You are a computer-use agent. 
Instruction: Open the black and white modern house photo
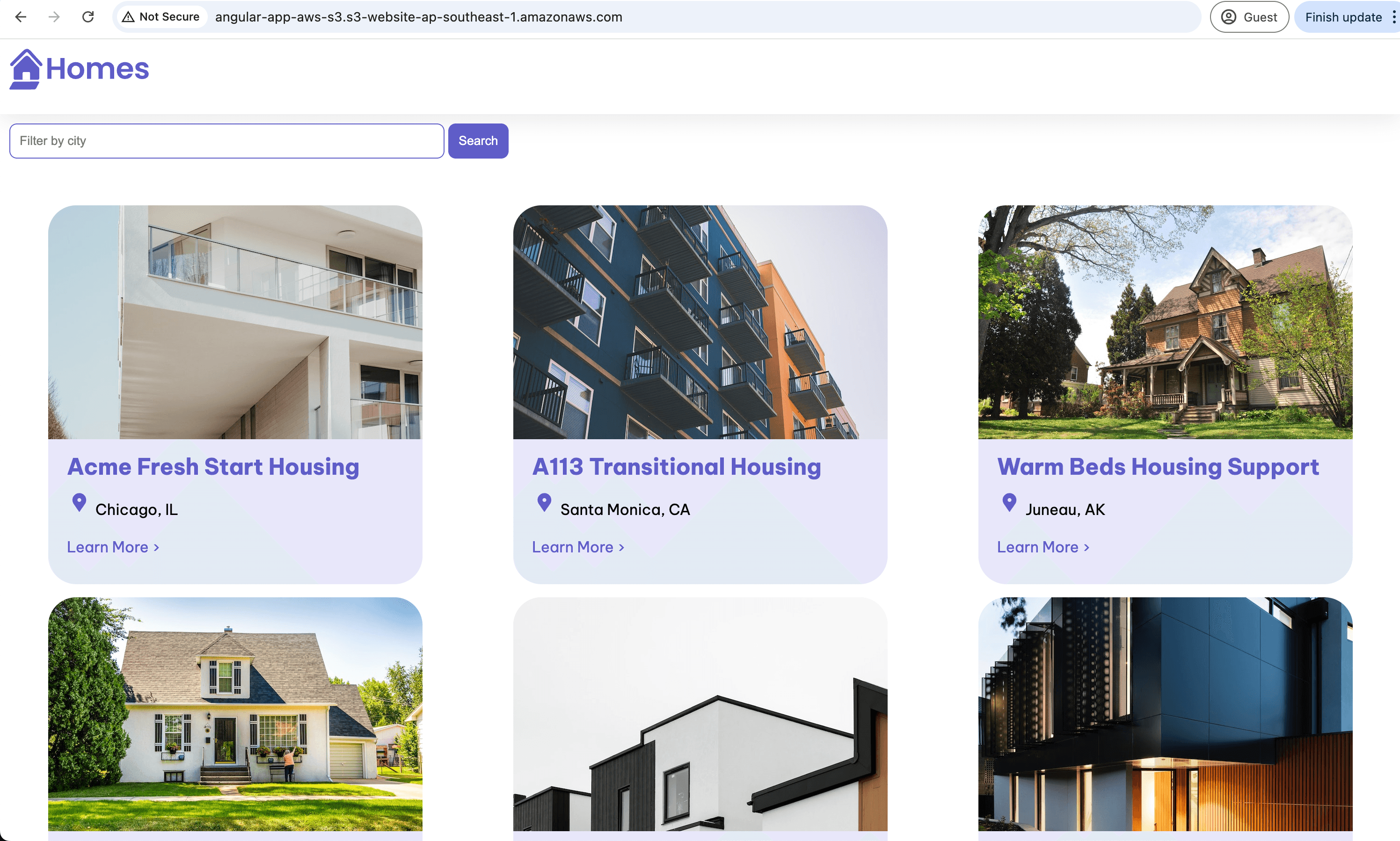(700, 714)
